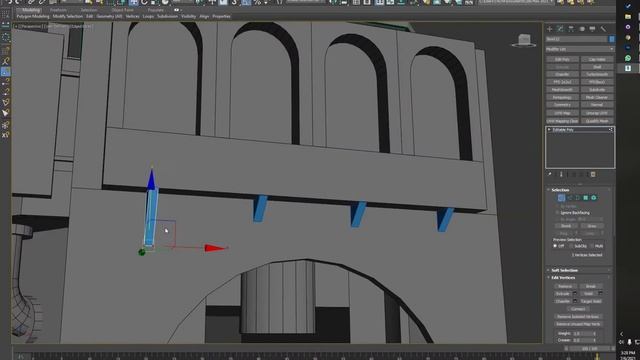Open WhatsApp from the Windows taskbar

(628, 58)
